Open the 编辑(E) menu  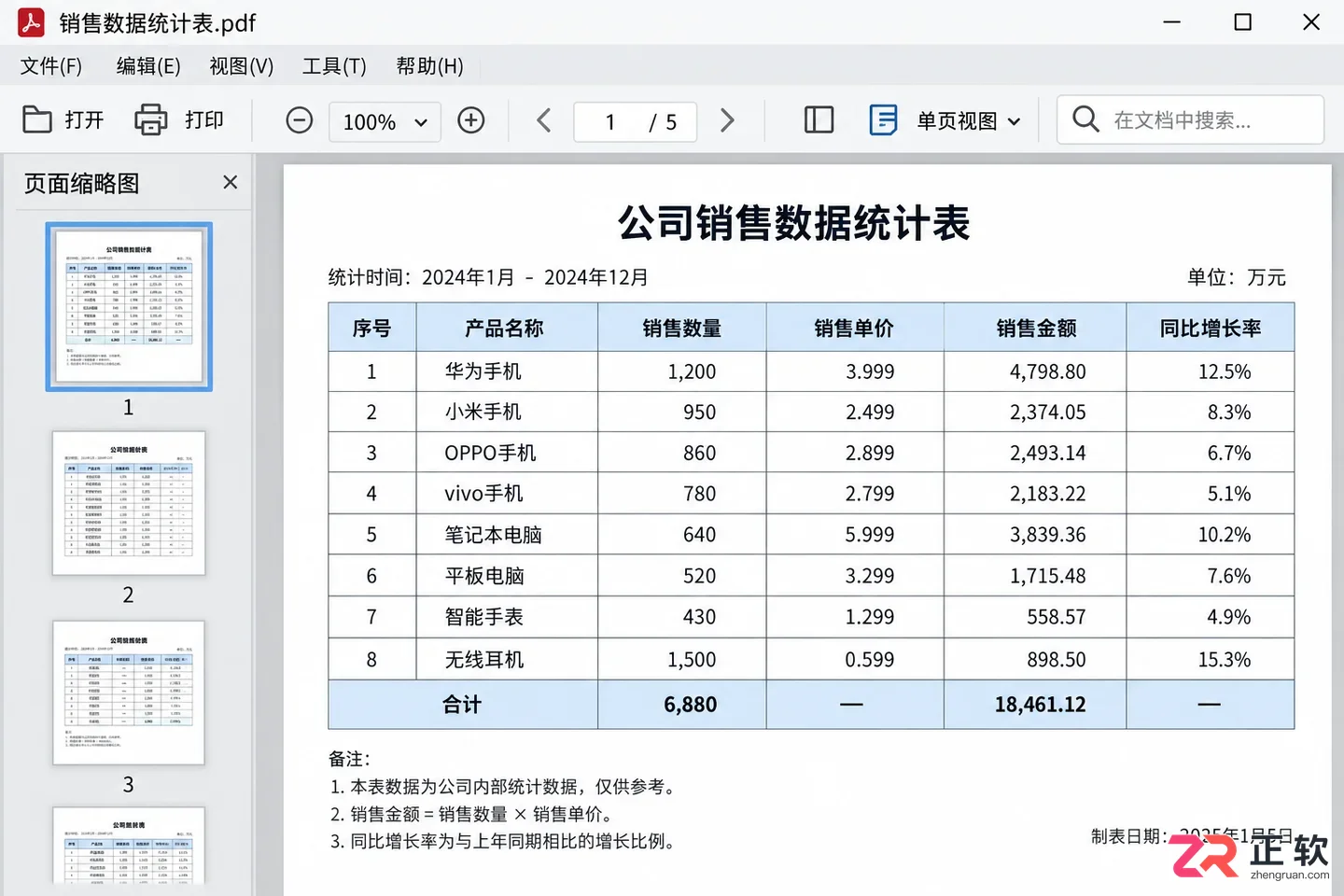148,66
